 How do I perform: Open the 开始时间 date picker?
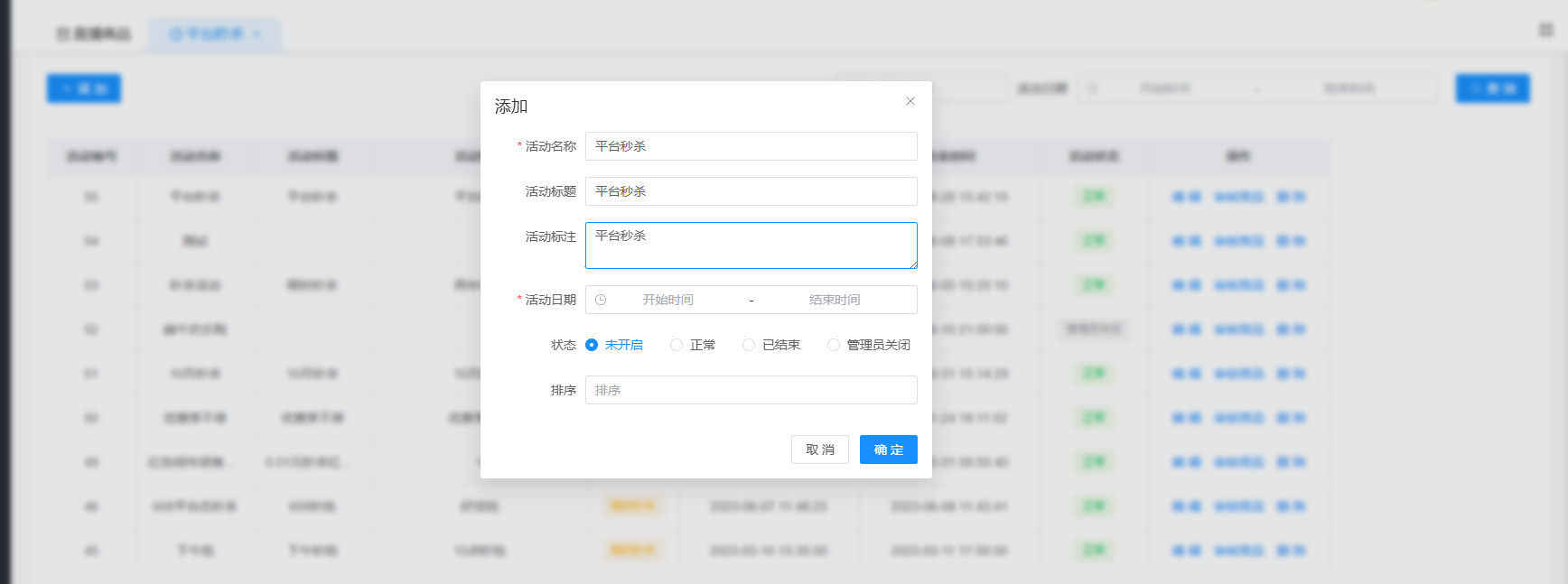point(668,300)
